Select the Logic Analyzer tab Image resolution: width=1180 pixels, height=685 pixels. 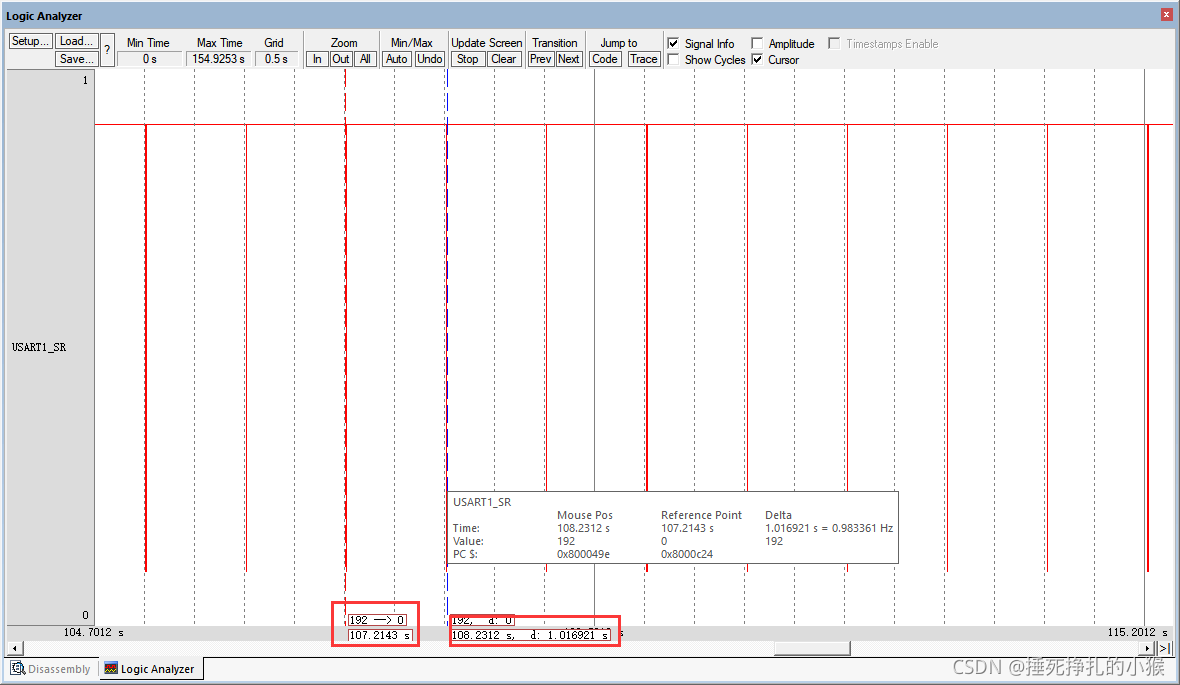point(150,668)
